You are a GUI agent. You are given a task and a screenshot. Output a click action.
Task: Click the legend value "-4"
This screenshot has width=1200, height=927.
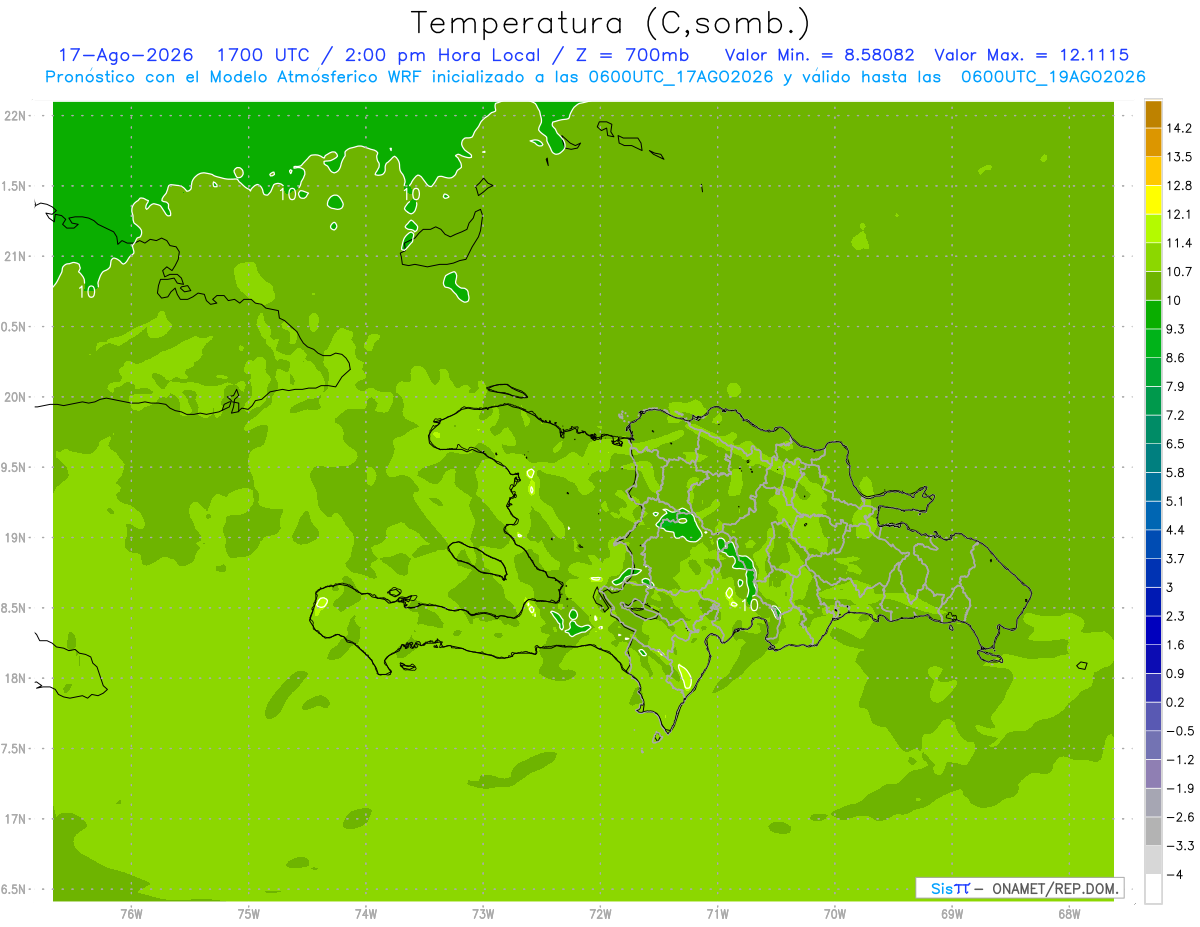1174,874
